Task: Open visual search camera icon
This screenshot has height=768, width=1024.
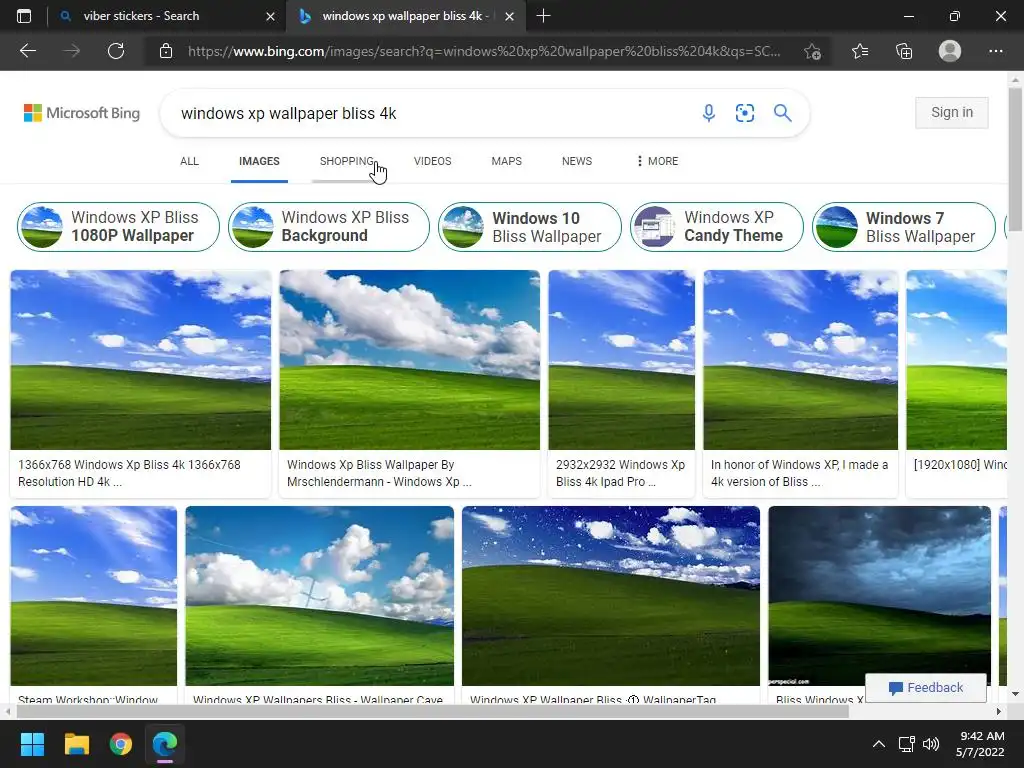Action: click(744, 113)
